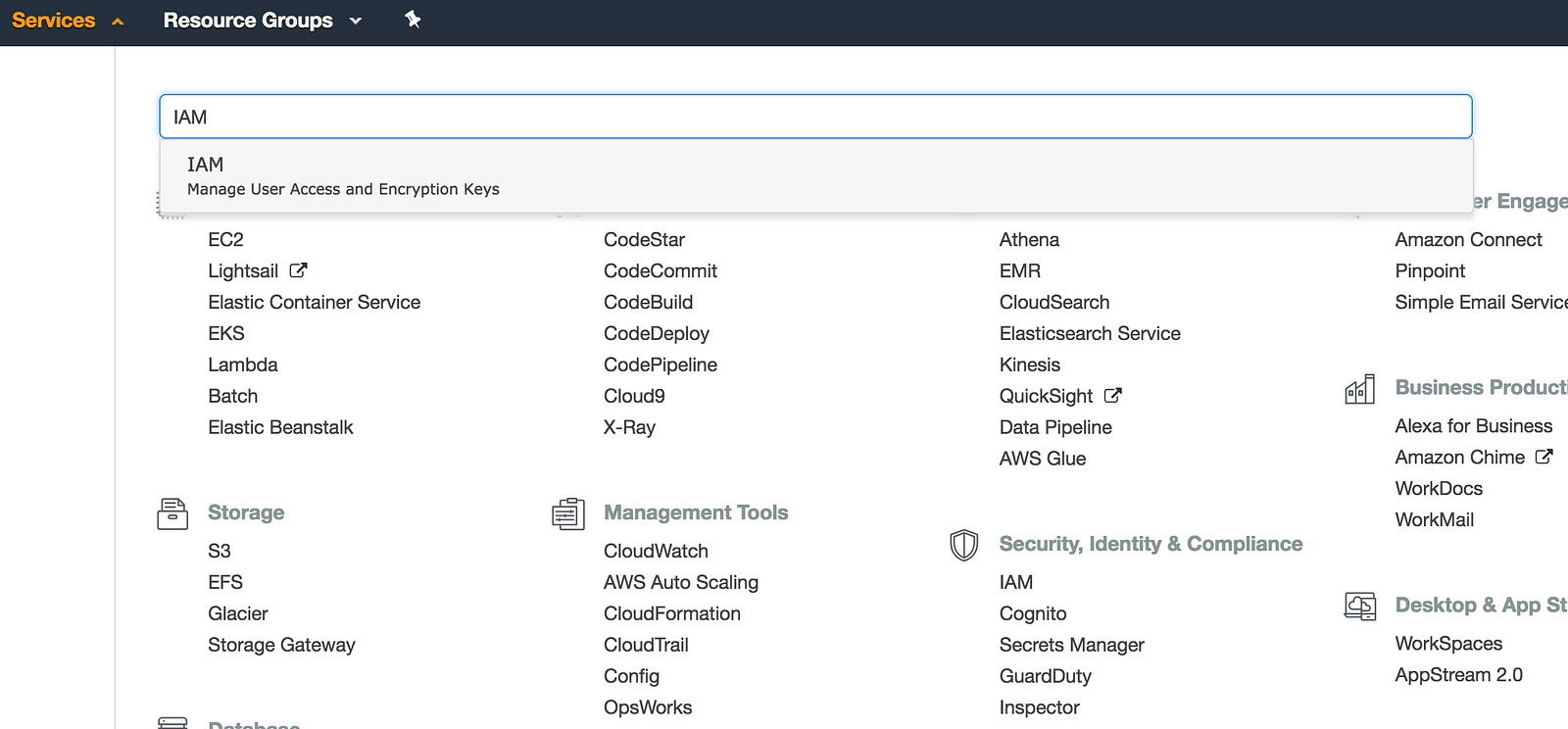Open IAM under Security, Identity & Compliance
The image size is (1568, 729).
pyautogui.click(x=1015, y=583)
